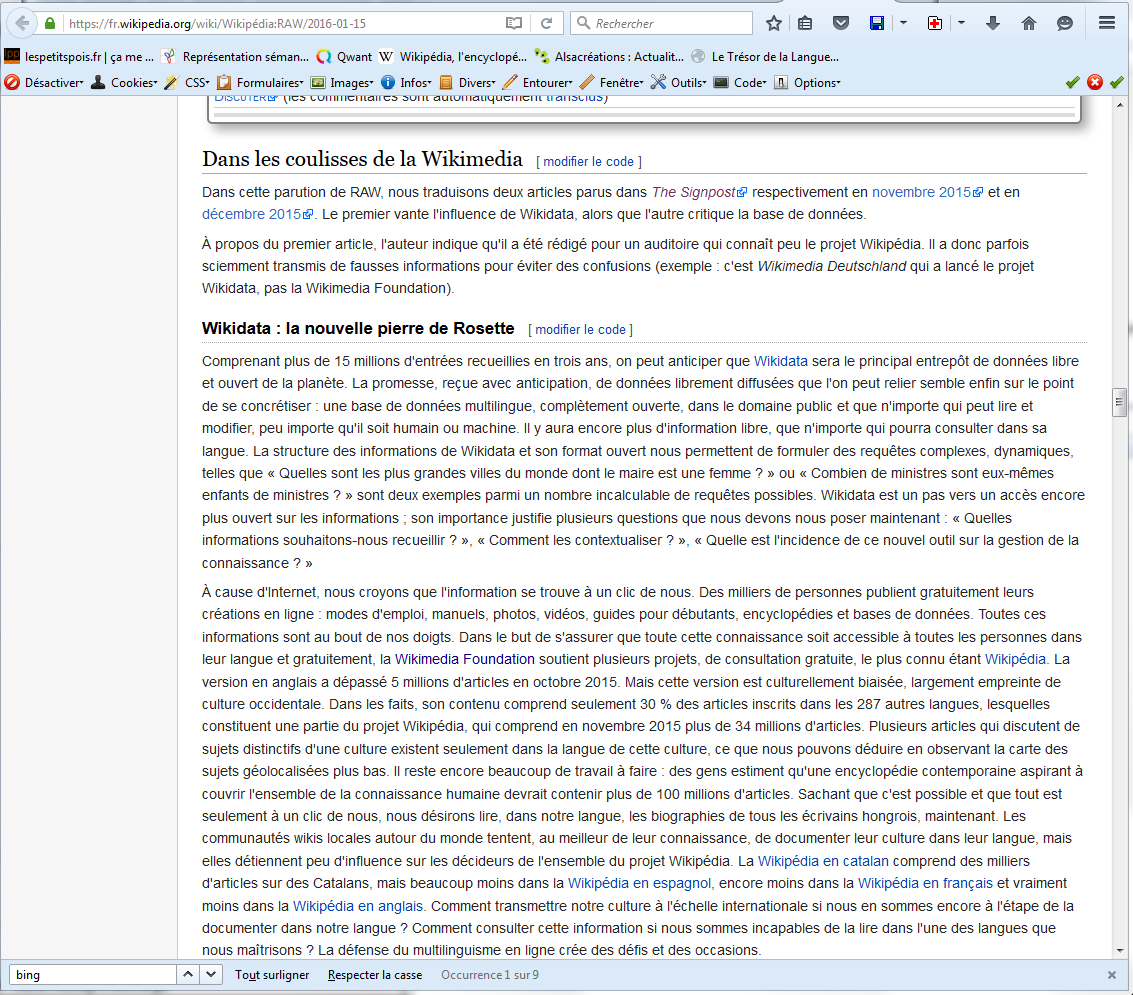Viewport: 1133px width, 995px height.
Task: Open reader view from the address bar
Action: click(513, 23)
